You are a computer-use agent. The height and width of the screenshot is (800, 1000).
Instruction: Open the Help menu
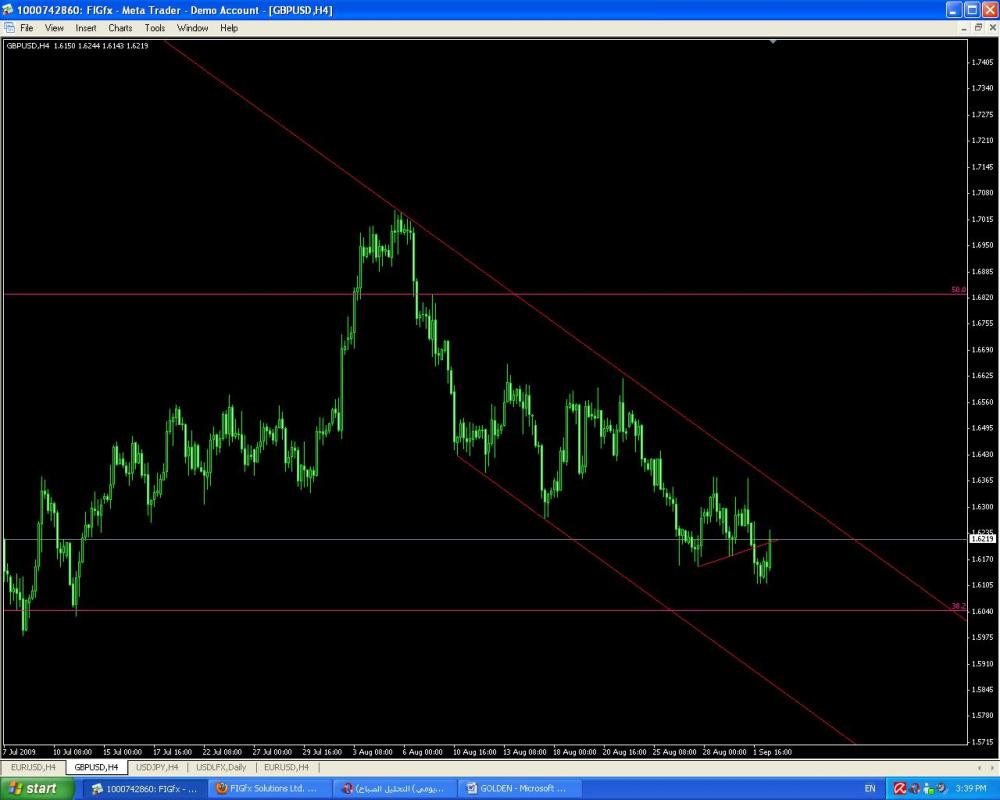pyautogui.click(x=229, y=28)
